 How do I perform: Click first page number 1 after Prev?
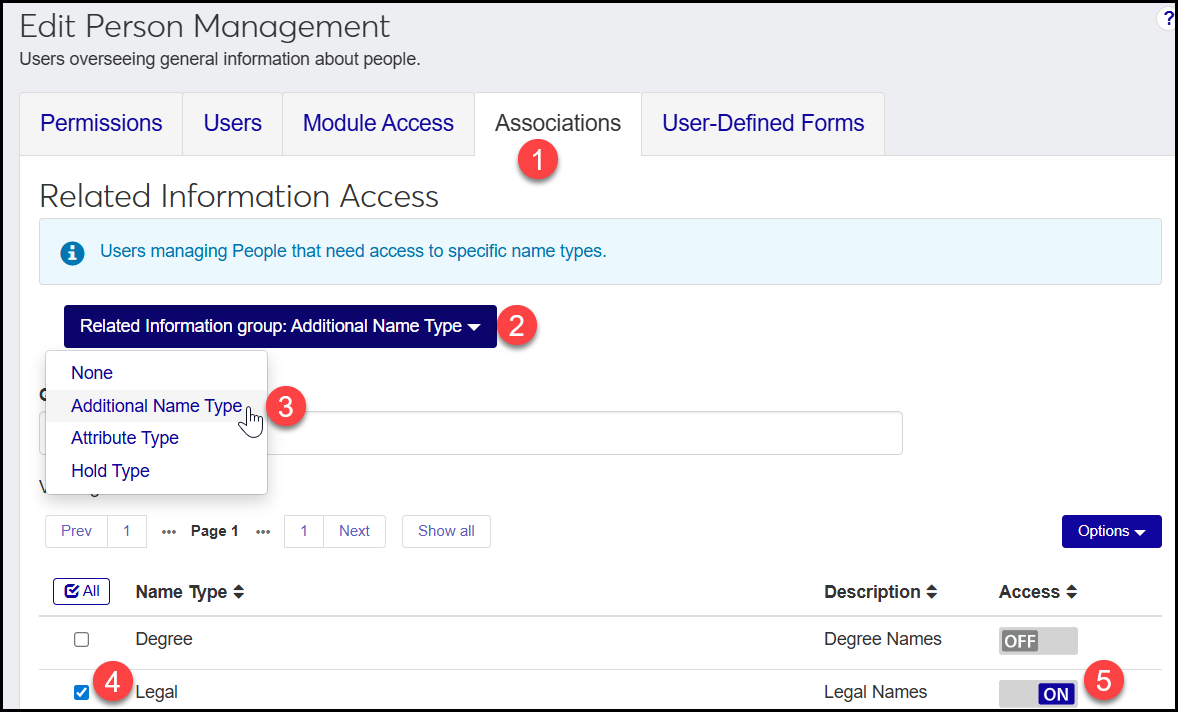(x=127, y=531)
